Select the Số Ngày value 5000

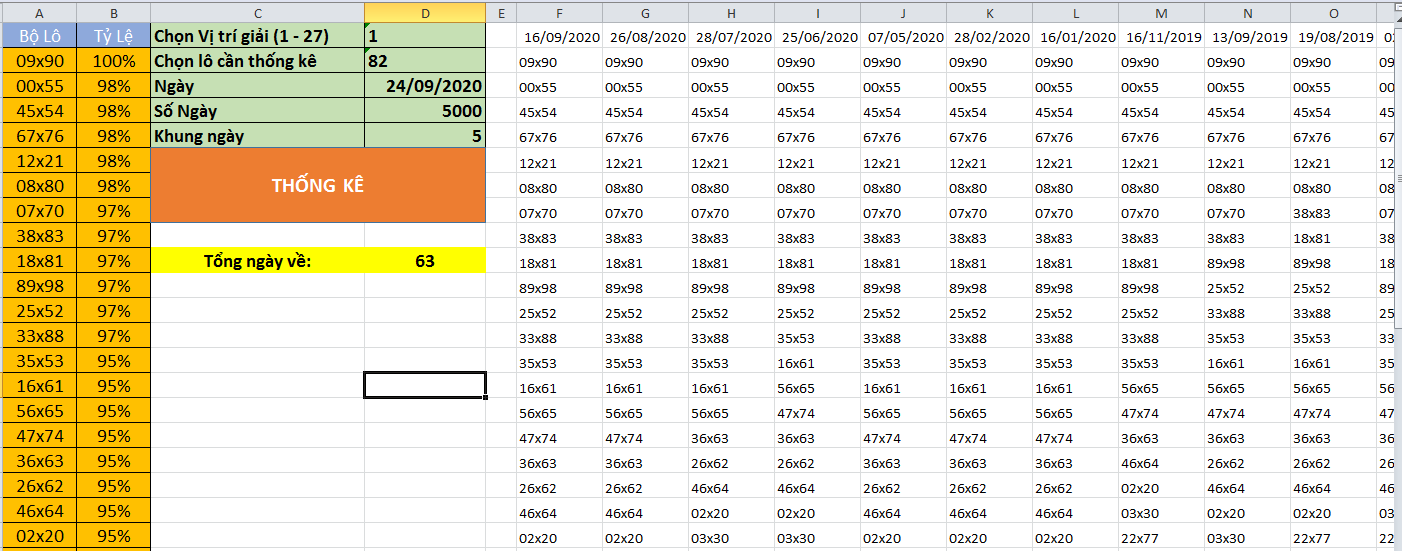click(424, 111)
